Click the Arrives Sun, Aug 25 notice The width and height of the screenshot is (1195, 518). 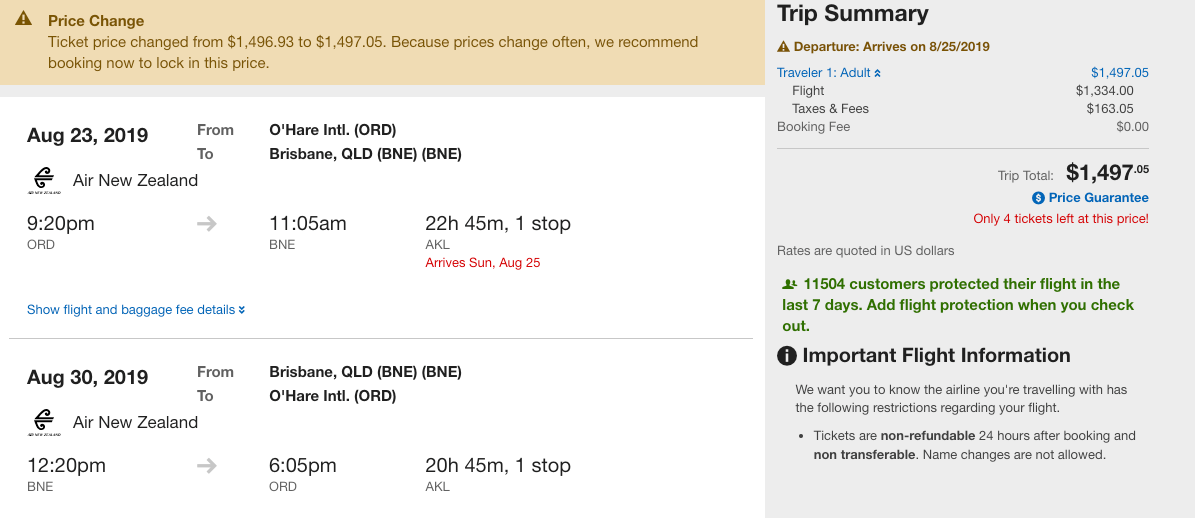click(x=482, y=263)
